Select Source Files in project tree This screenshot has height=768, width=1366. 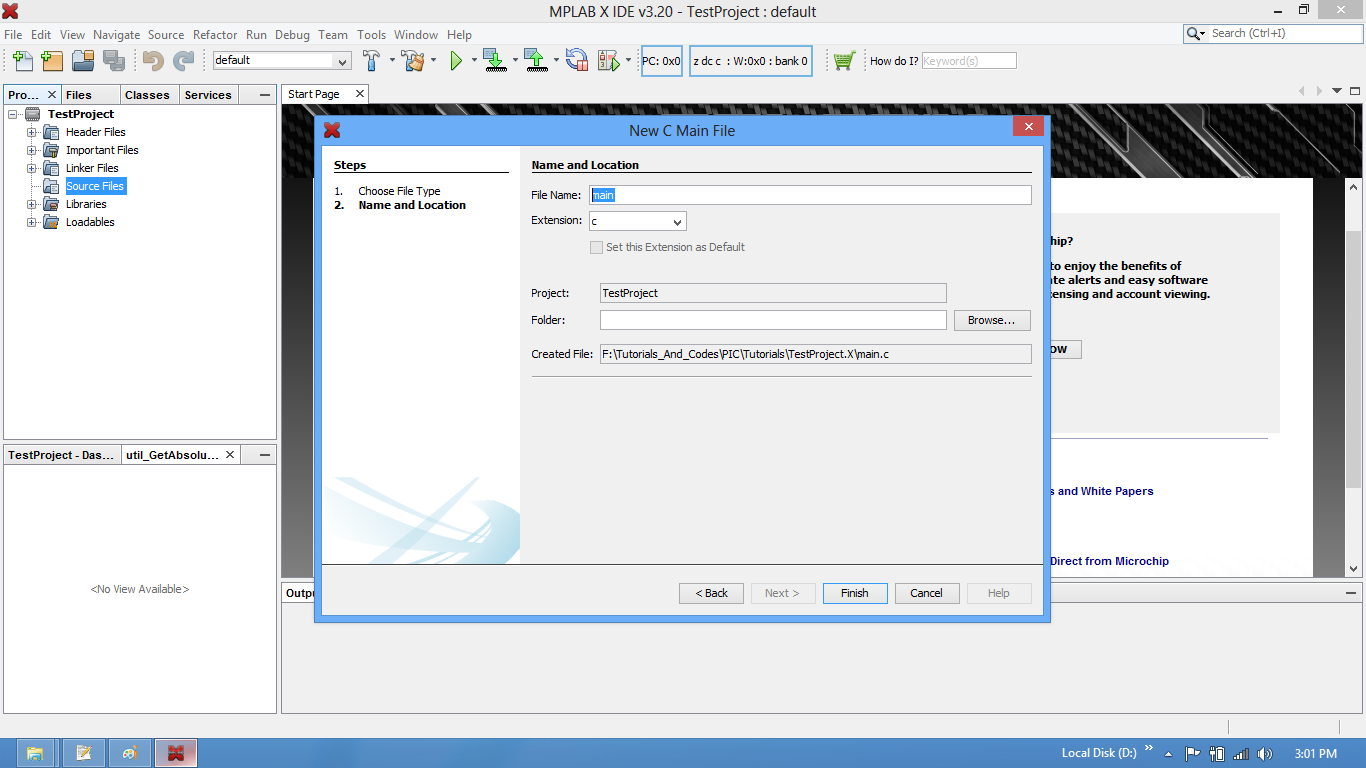pos(95,186)
